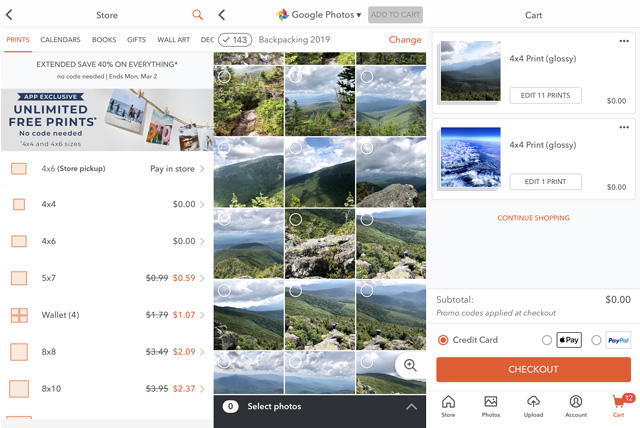Click EDIT 11 PRINTS button

(545, 95)
